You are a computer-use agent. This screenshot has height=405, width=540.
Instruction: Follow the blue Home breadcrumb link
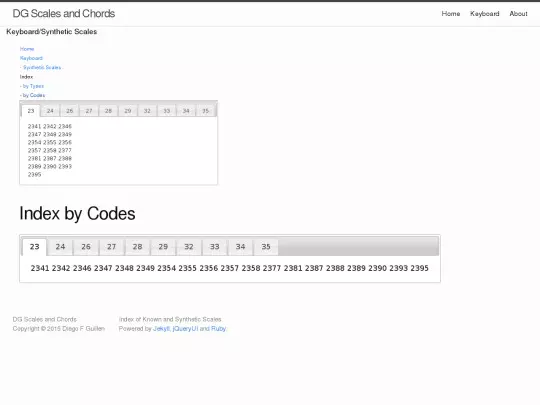(27, 49)
